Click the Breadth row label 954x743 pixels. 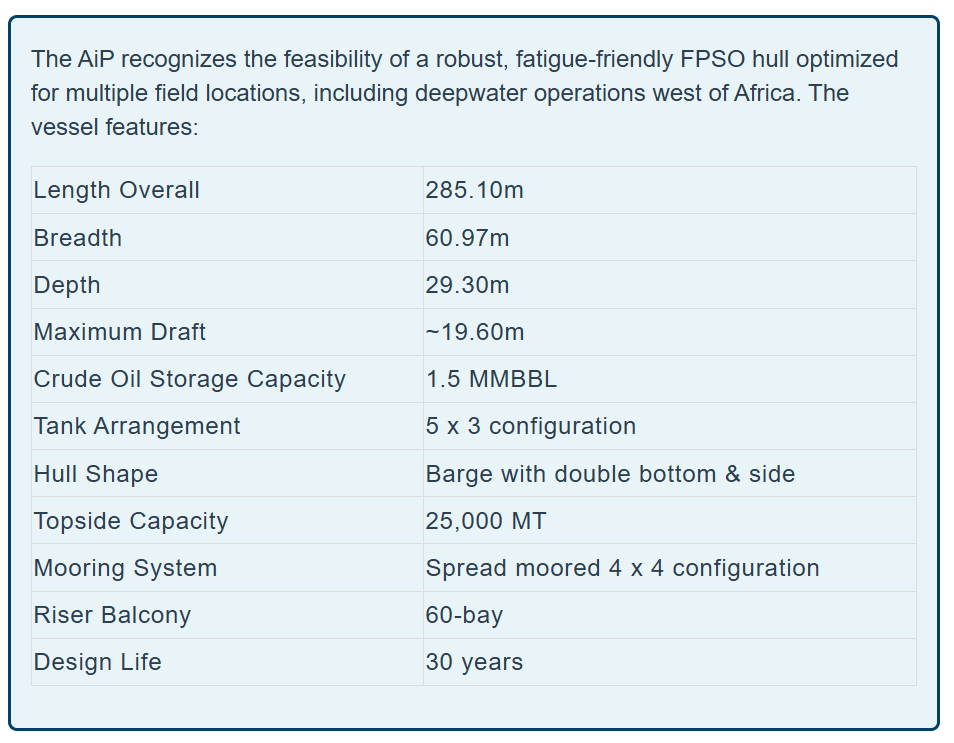coord(78,238)
